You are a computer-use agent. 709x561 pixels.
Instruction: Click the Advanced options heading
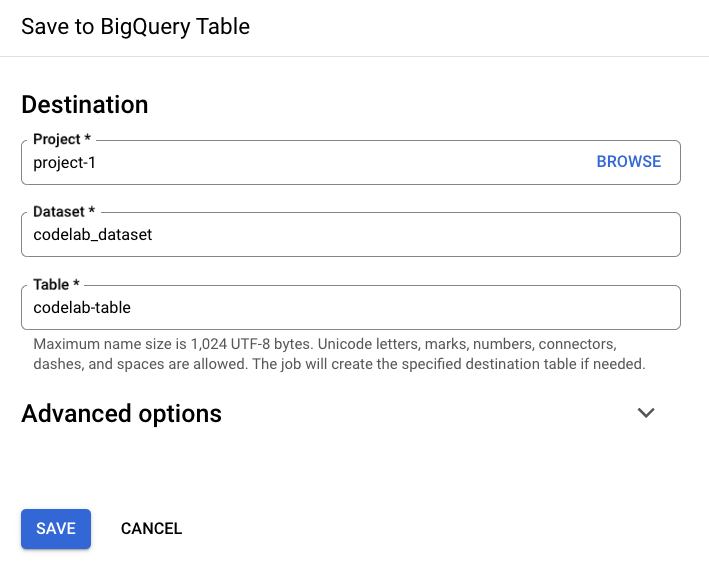click(121, 414)
